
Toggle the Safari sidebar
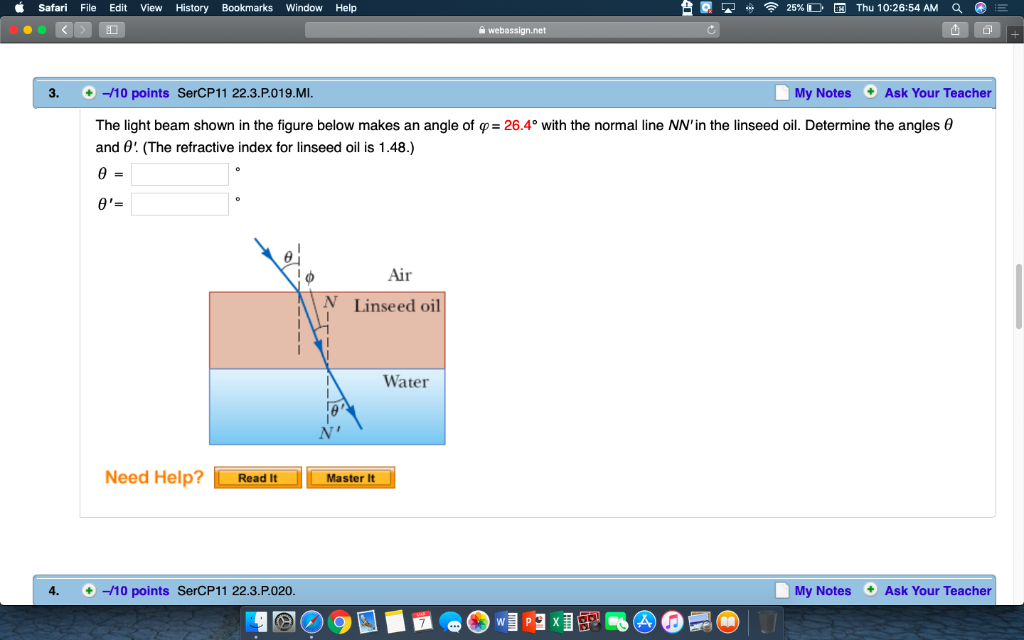click(111, 29)
